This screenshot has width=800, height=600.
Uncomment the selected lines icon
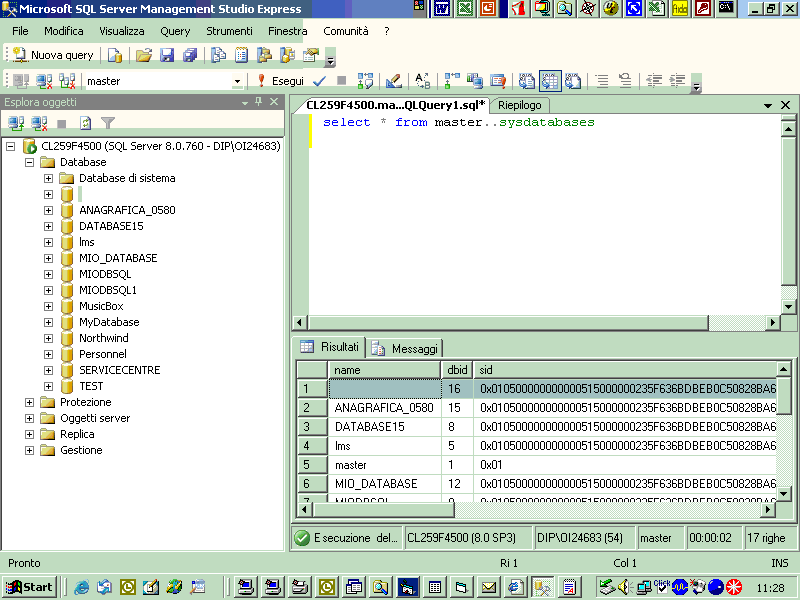pos(626,81)
